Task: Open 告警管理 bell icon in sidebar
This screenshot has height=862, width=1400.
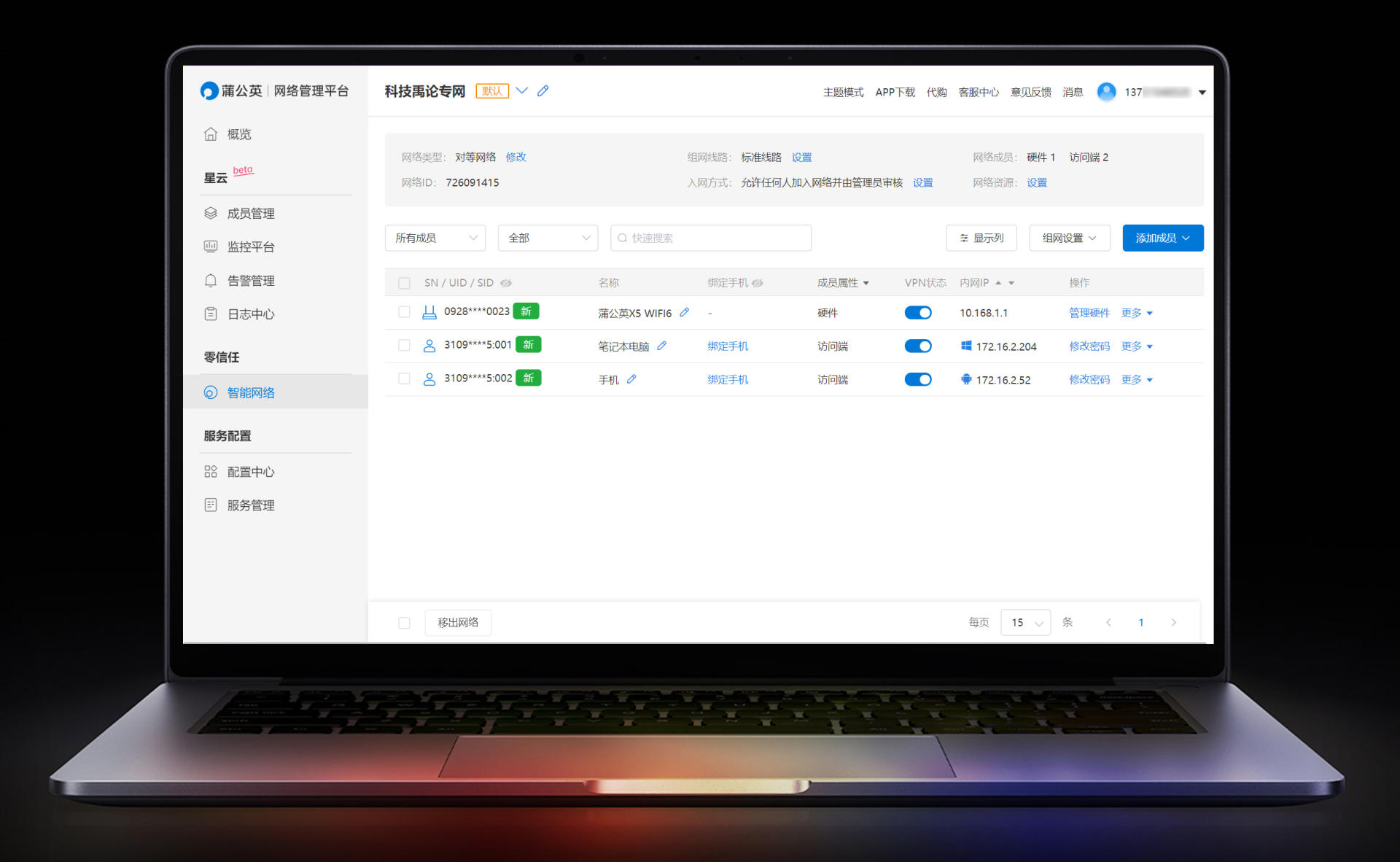Action: click(x=211, y=281)
